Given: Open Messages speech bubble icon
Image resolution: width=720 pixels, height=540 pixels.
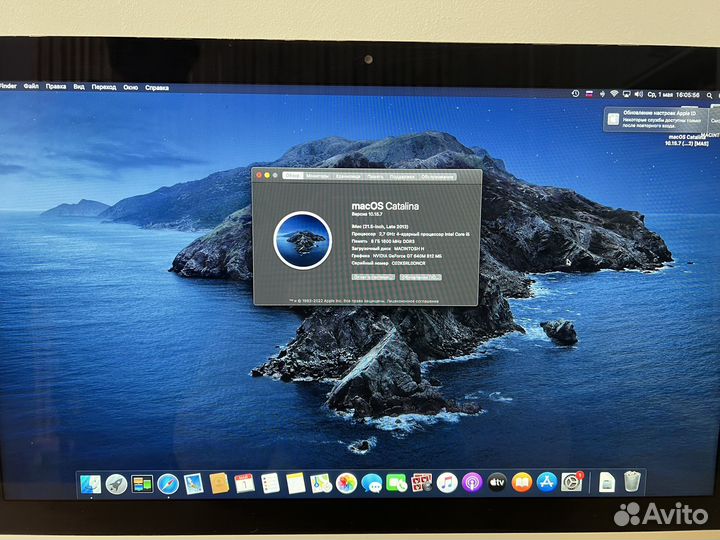Looking at the screenshot, I should (372, 484).
